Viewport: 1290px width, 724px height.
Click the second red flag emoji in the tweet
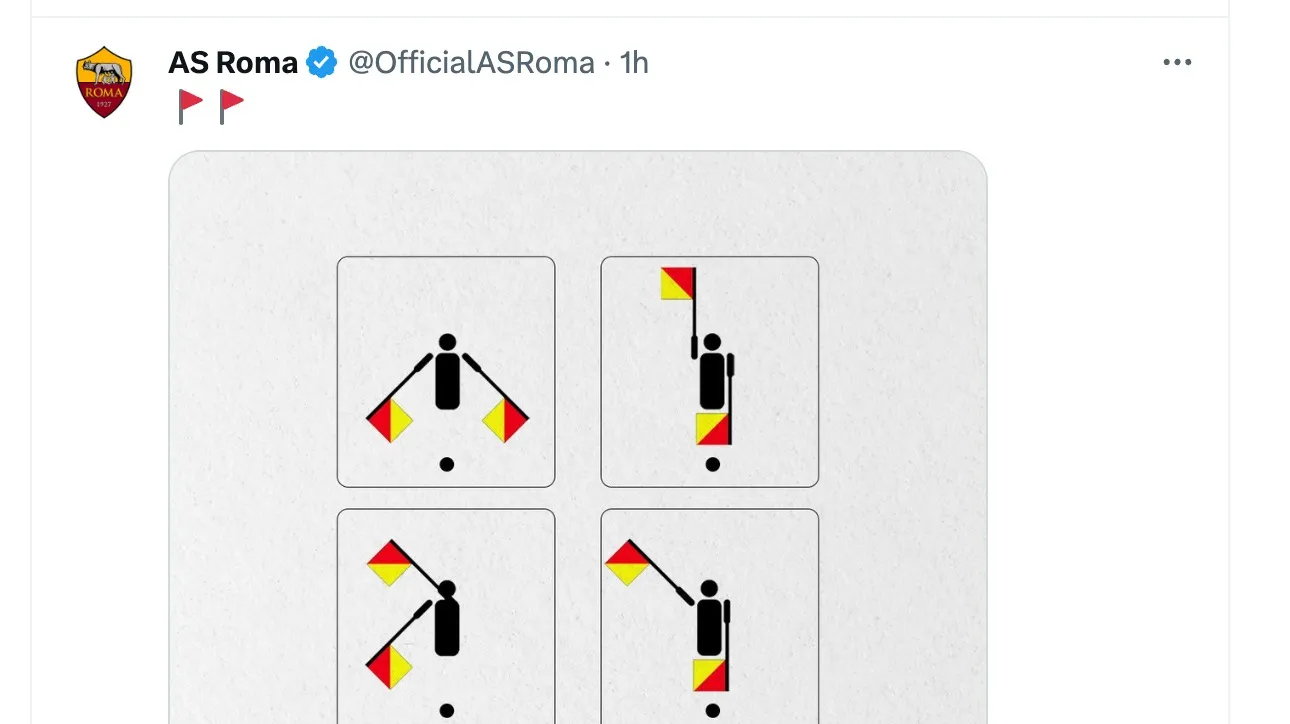(229, 103)
